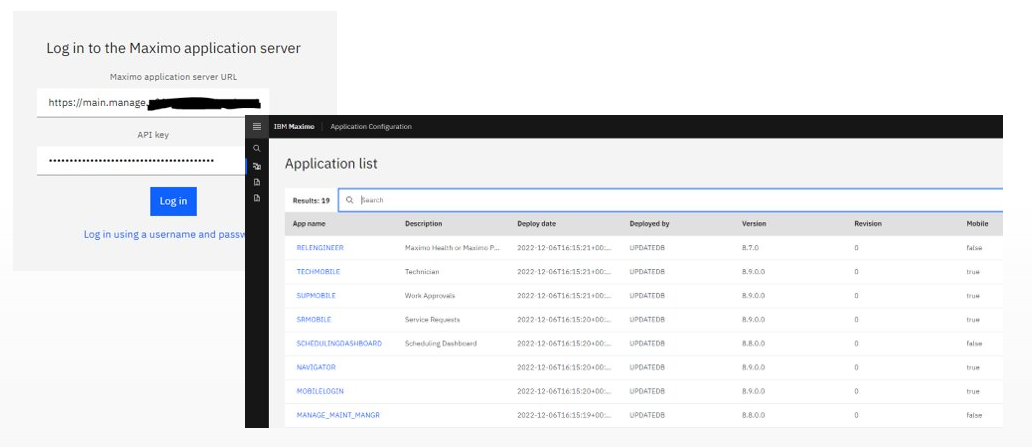
Task: Select the application list icon in sidebar
Action: click(x=257, y=167)
